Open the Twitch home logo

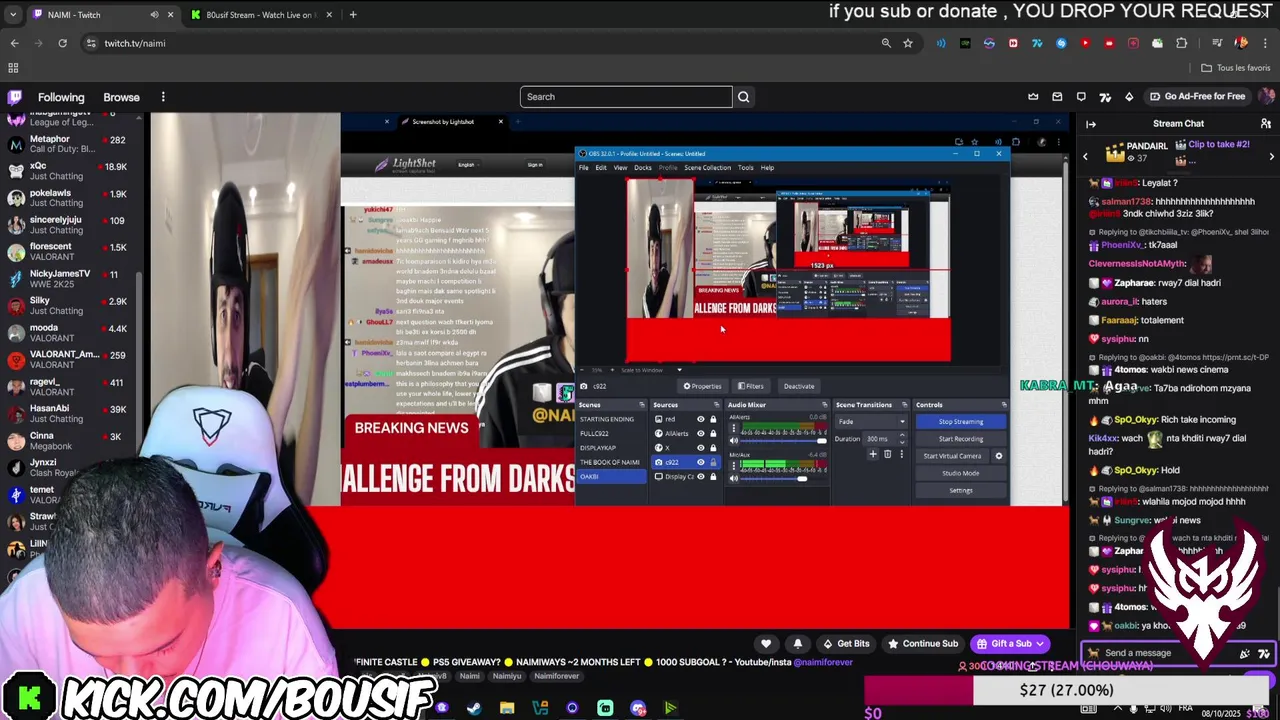(15, 97)
